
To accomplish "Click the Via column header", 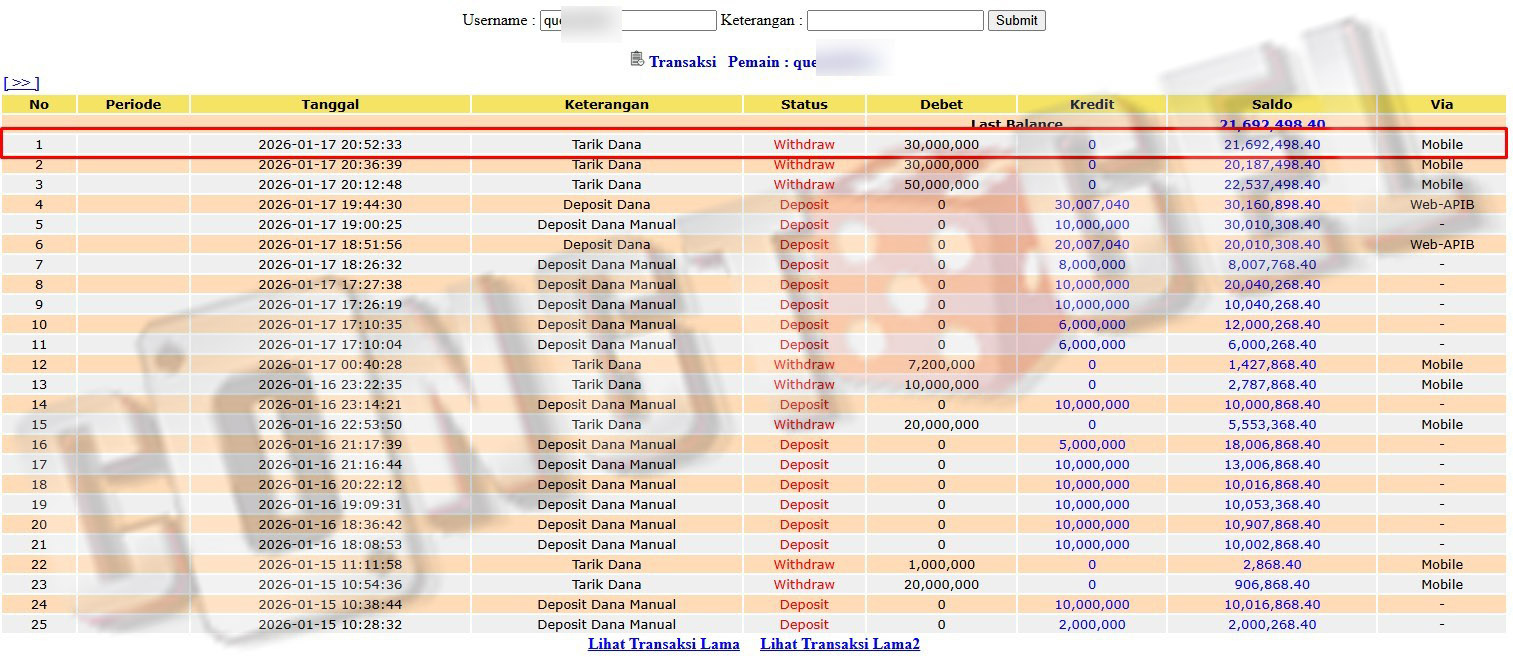I will point(1441,104).
